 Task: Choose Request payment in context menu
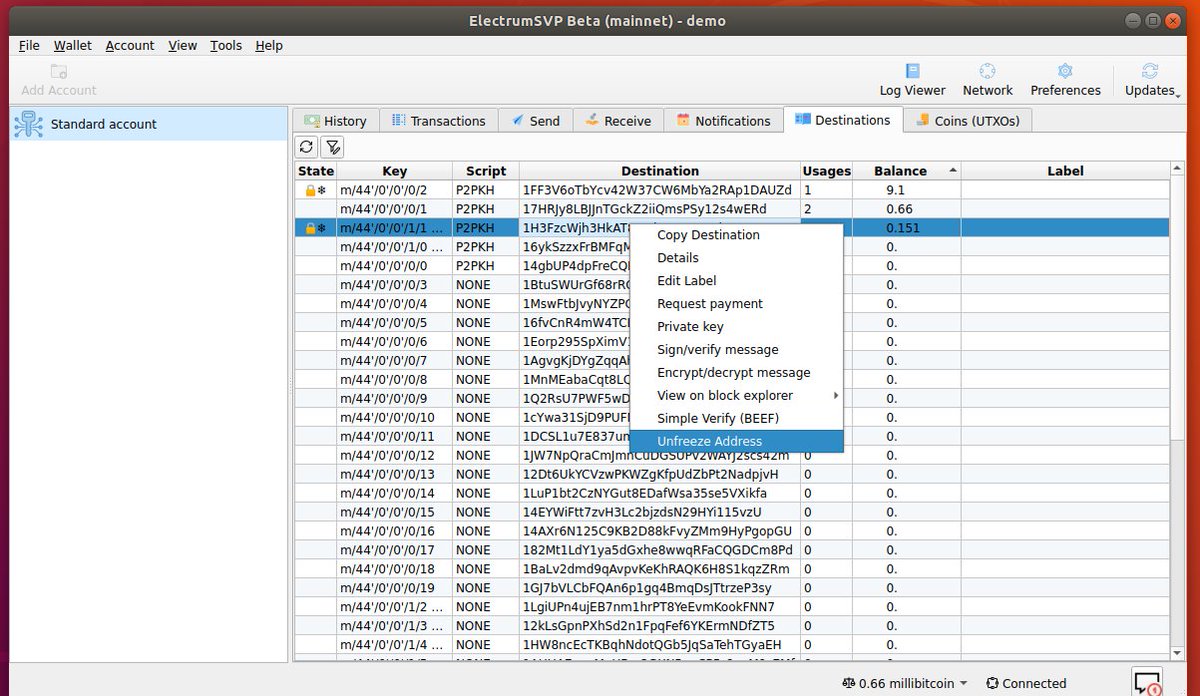coord(736,304)
